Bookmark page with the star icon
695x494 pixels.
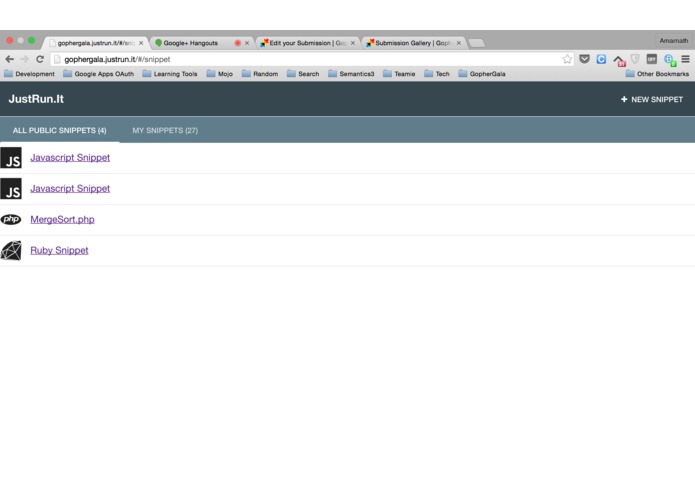coord(567,59)
